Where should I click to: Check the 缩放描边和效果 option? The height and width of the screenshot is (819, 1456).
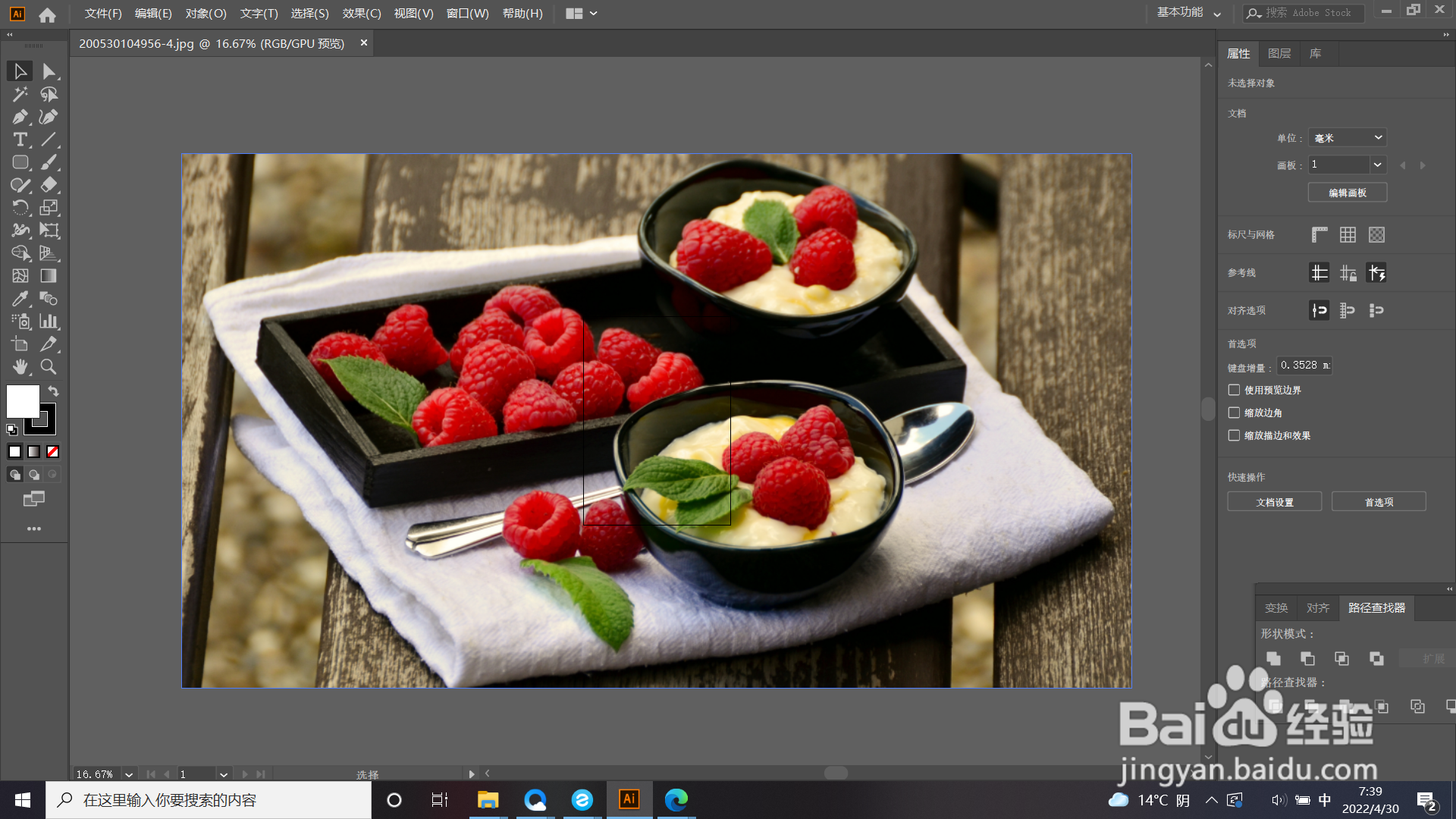coord(1234,435)
